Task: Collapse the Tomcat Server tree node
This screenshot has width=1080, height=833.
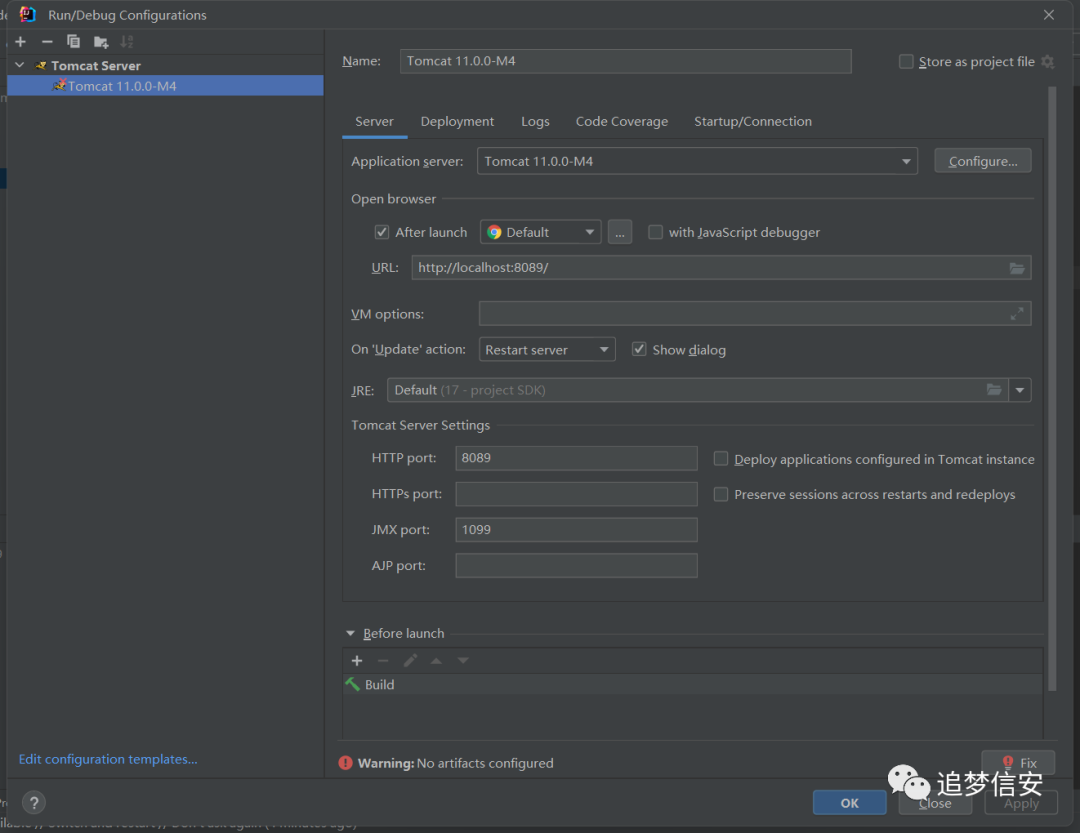Action: coord(20,65)
